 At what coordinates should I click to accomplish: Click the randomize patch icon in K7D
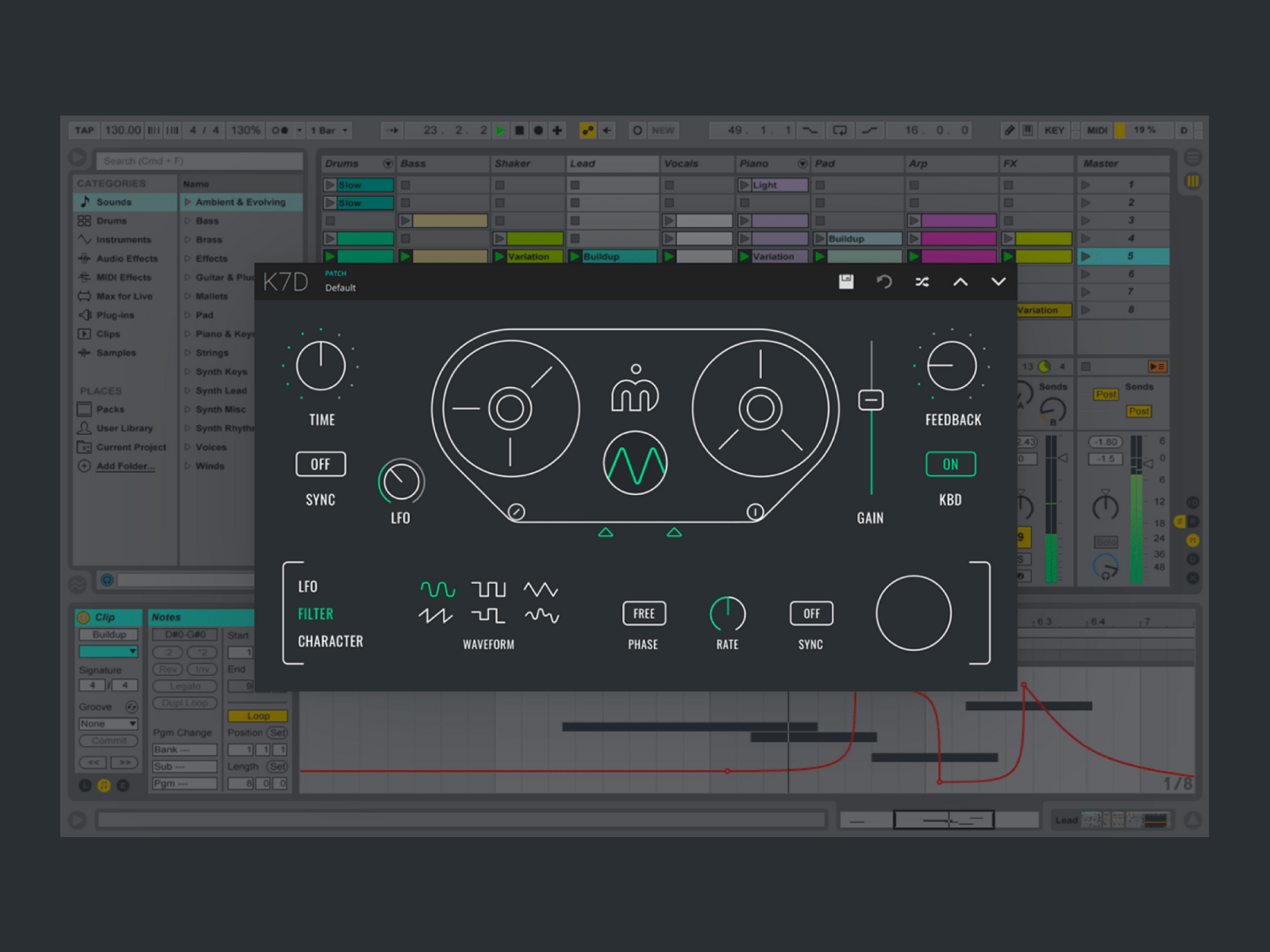point(922,282)
